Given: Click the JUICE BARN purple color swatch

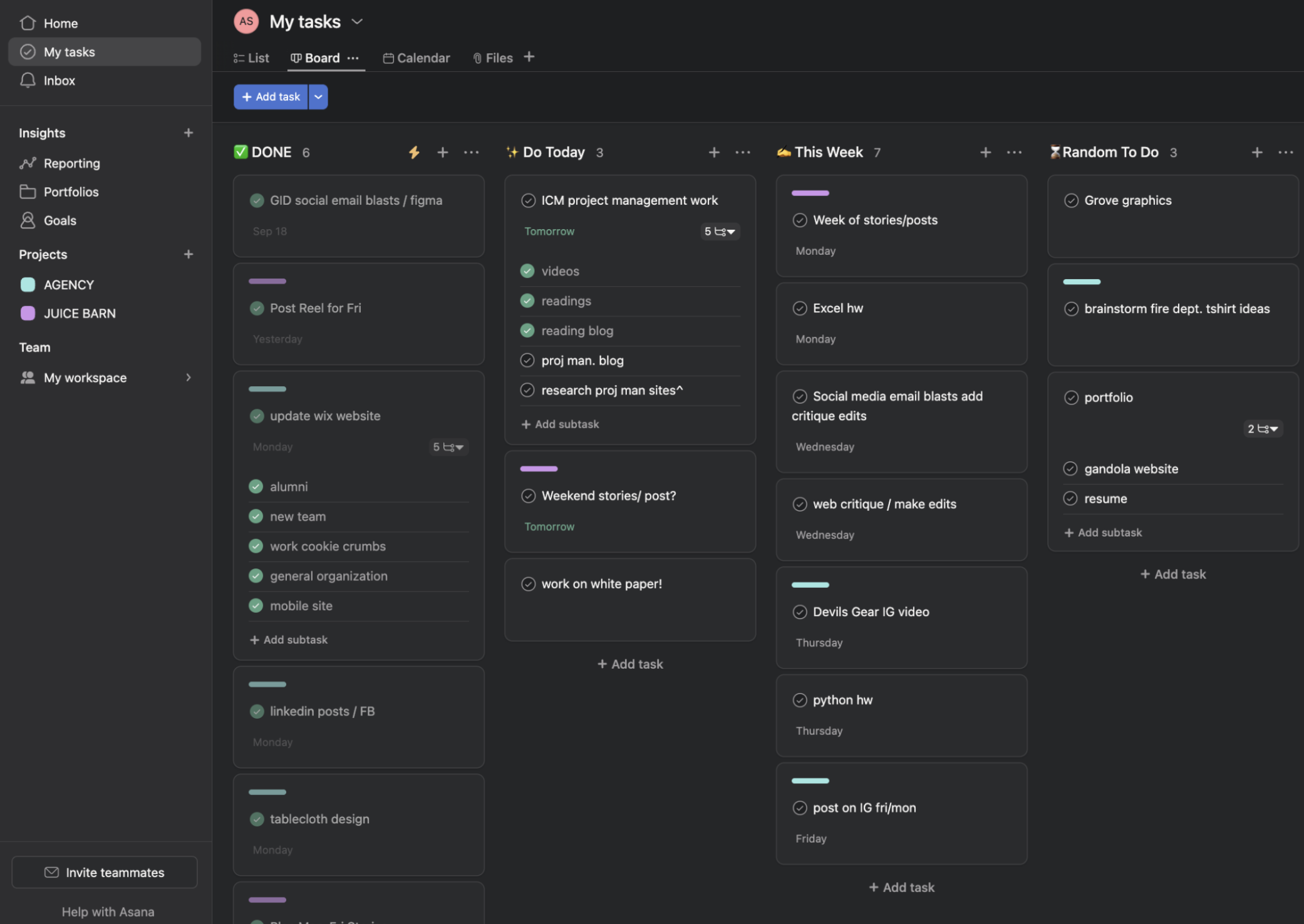Looking at the screenshot, I should pos(28,313).
